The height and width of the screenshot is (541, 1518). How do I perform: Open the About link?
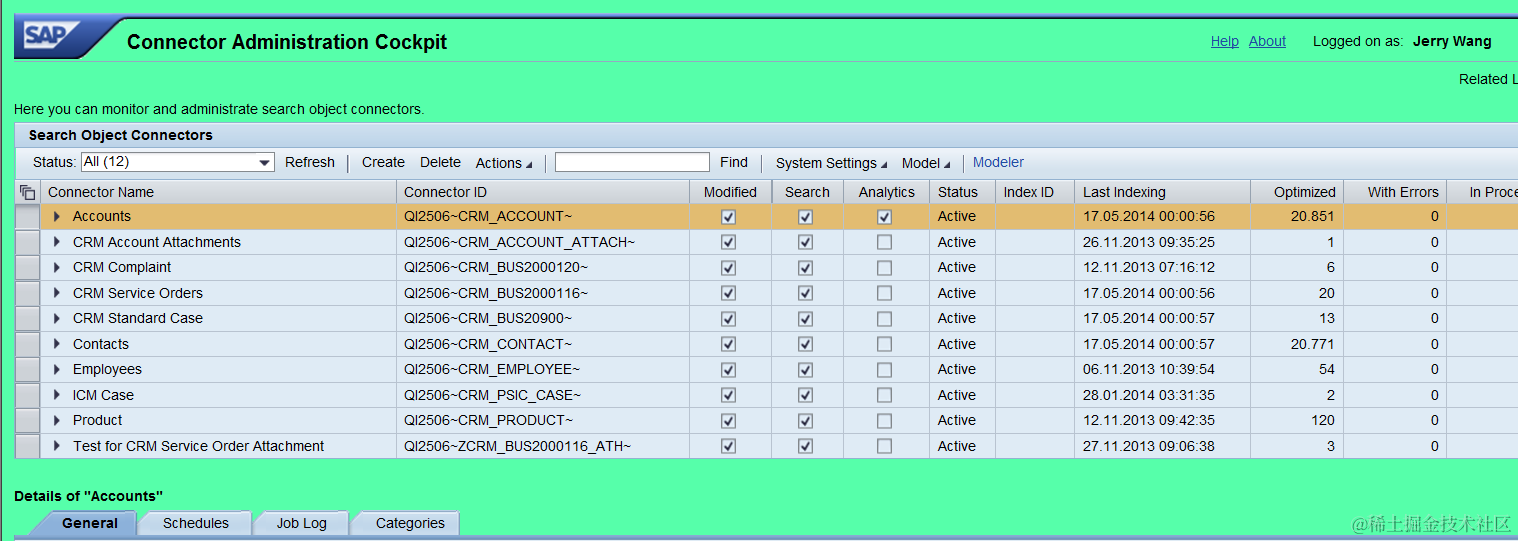coord(1267,41)
